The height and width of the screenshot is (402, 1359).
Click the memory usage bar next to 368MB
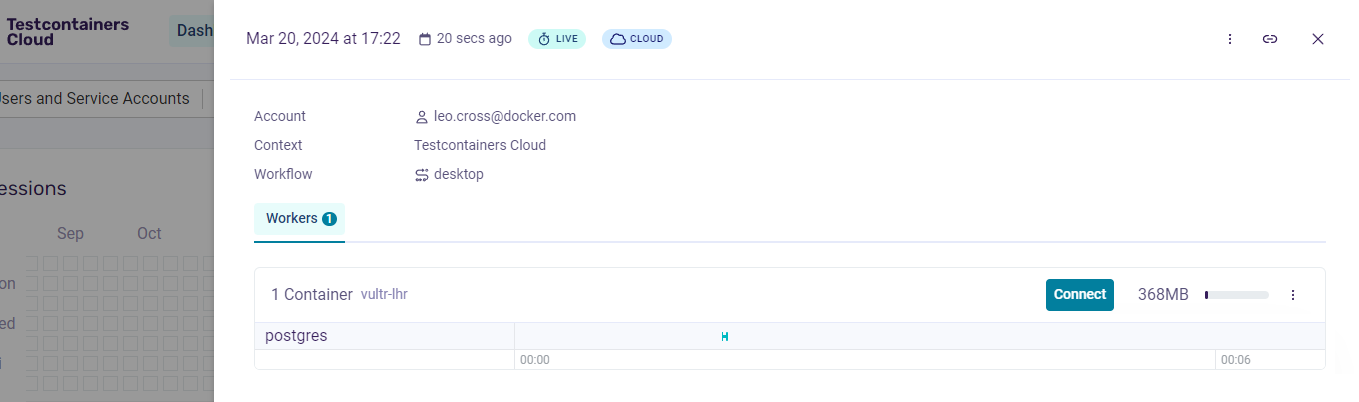point(1236,295)
